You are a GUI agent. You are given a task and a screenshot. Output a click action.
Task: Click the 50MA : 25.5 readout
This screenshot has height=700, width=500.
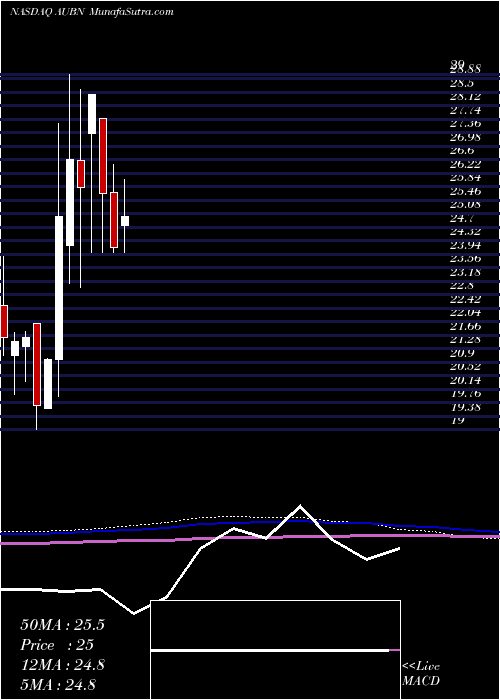click(62, 625)
